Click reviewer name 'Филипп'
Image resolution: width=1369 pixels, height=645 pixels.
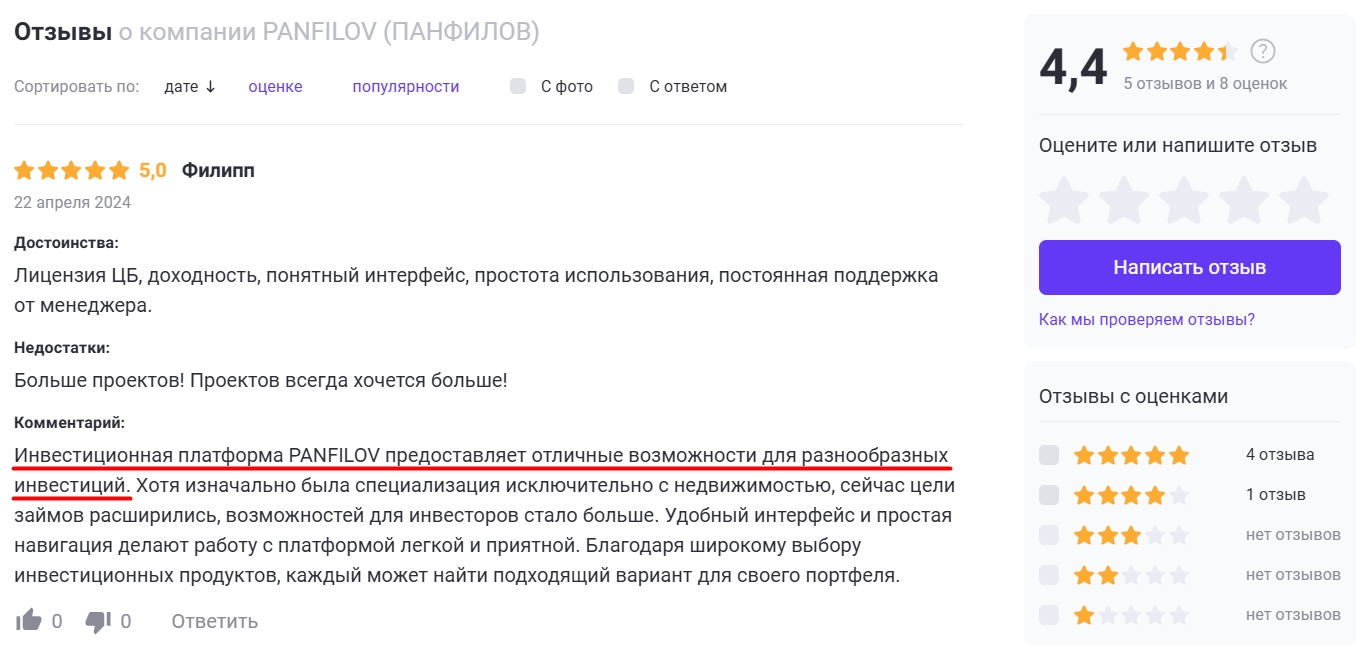218,170
